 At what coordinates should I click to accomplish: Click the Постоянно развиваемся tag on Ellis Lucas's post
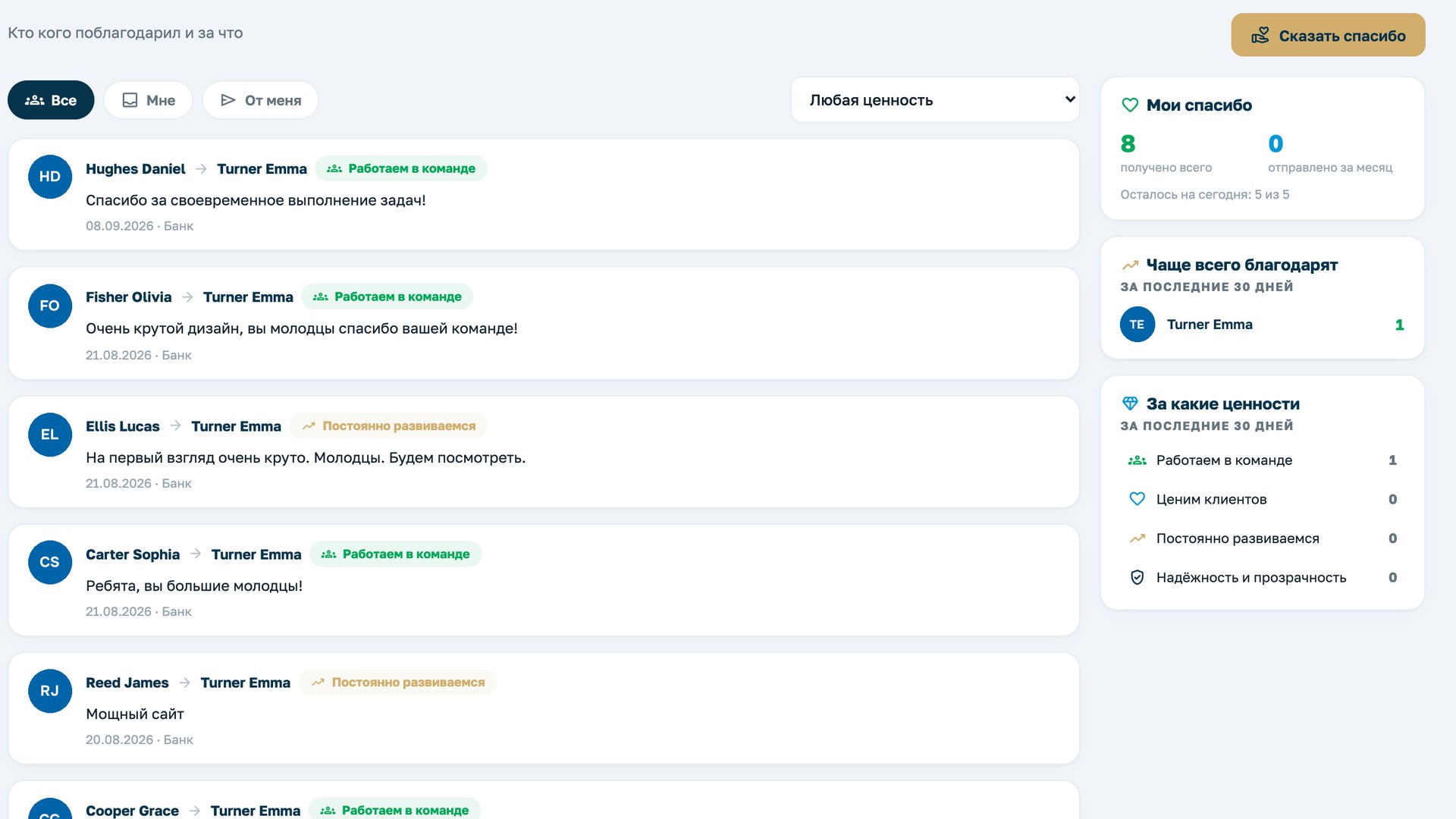(x=388, y=426)
